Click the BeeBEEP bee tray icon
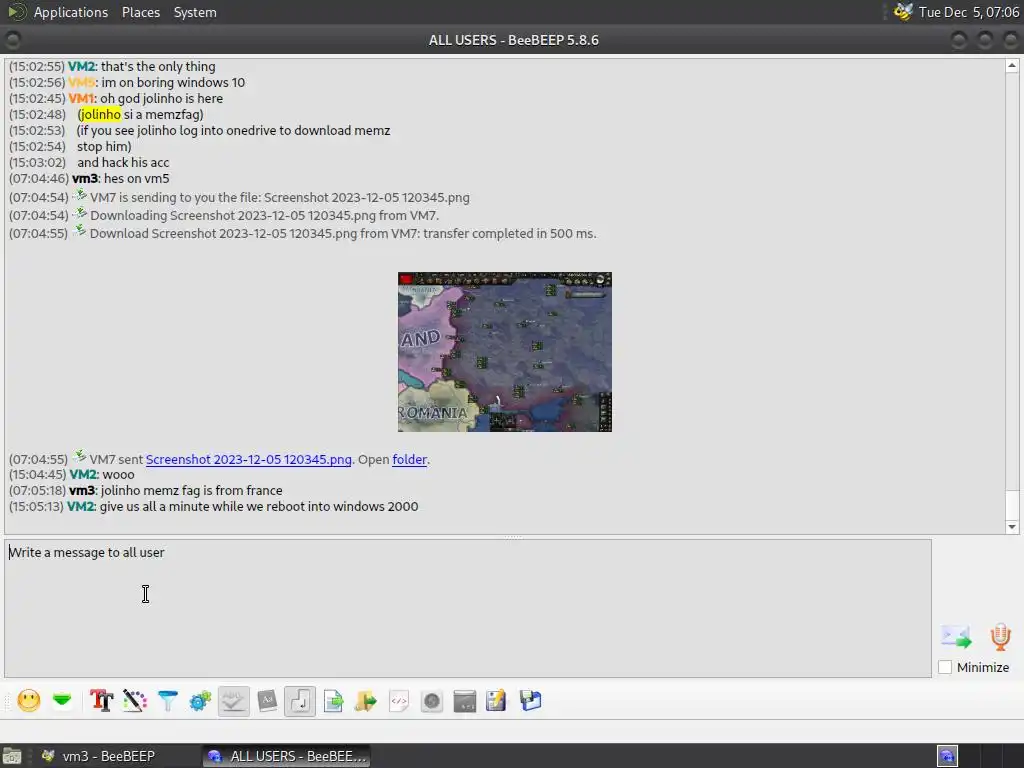This screenshot has height=768, width=1024. pyautogui.click(x=903, y=12)
